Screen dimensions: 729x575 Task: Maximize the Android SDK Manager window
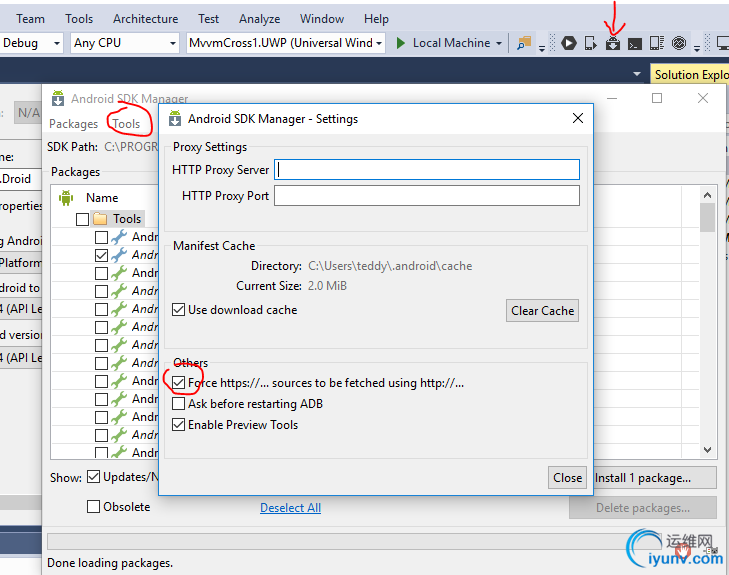pyautogui.click(x=657, y=98)
